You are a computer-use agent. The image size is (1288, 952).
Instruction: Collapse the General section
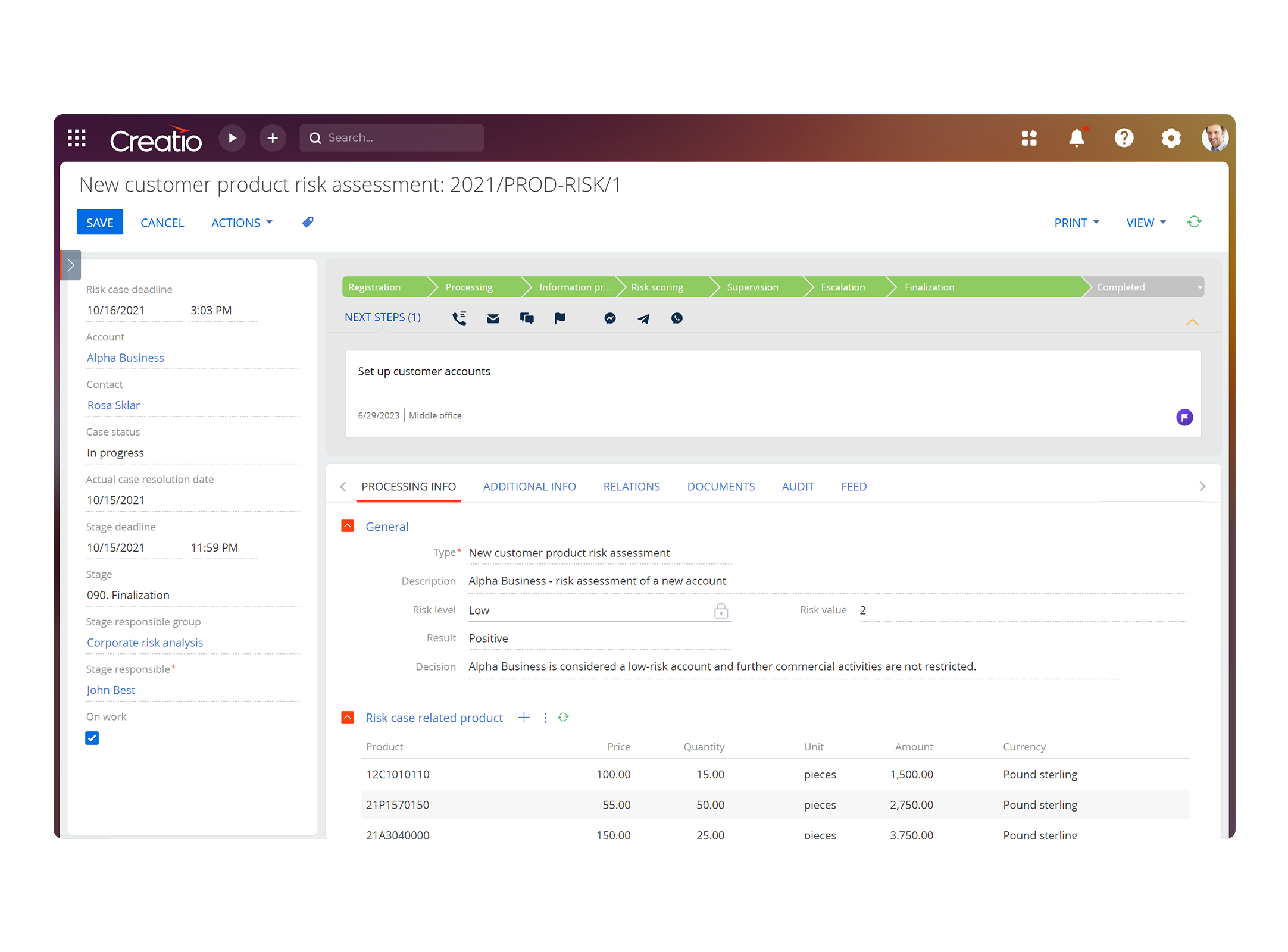[348, 526]
